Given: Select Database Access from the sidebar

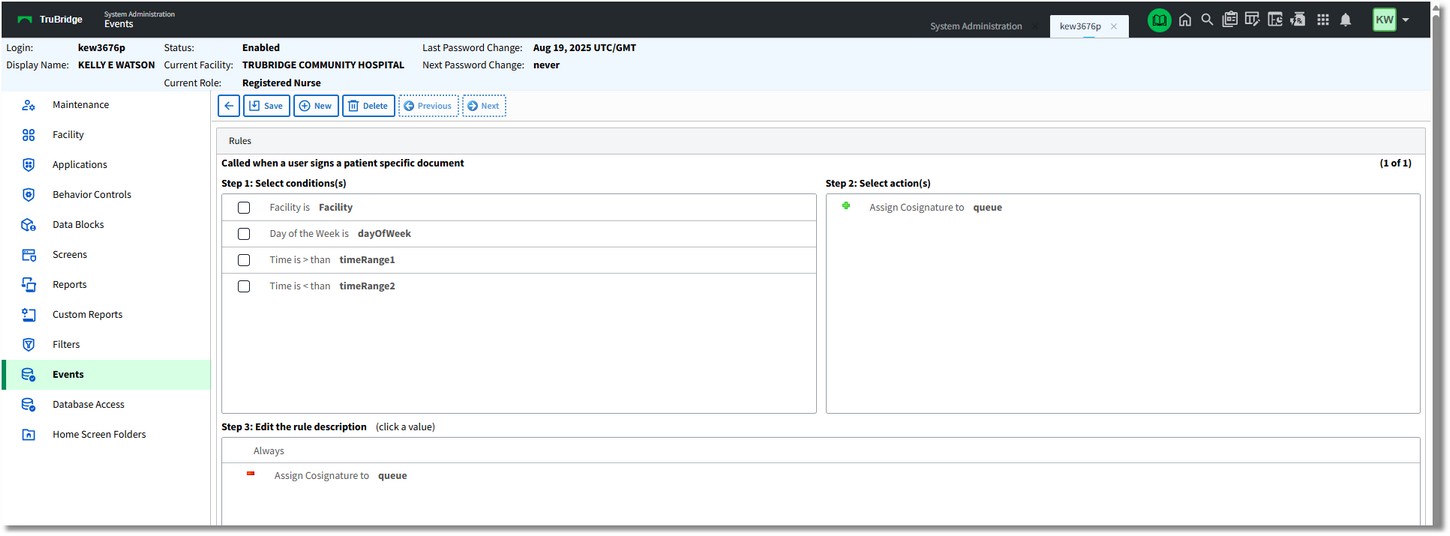Looking at the screenshot, I should point(88,405).
